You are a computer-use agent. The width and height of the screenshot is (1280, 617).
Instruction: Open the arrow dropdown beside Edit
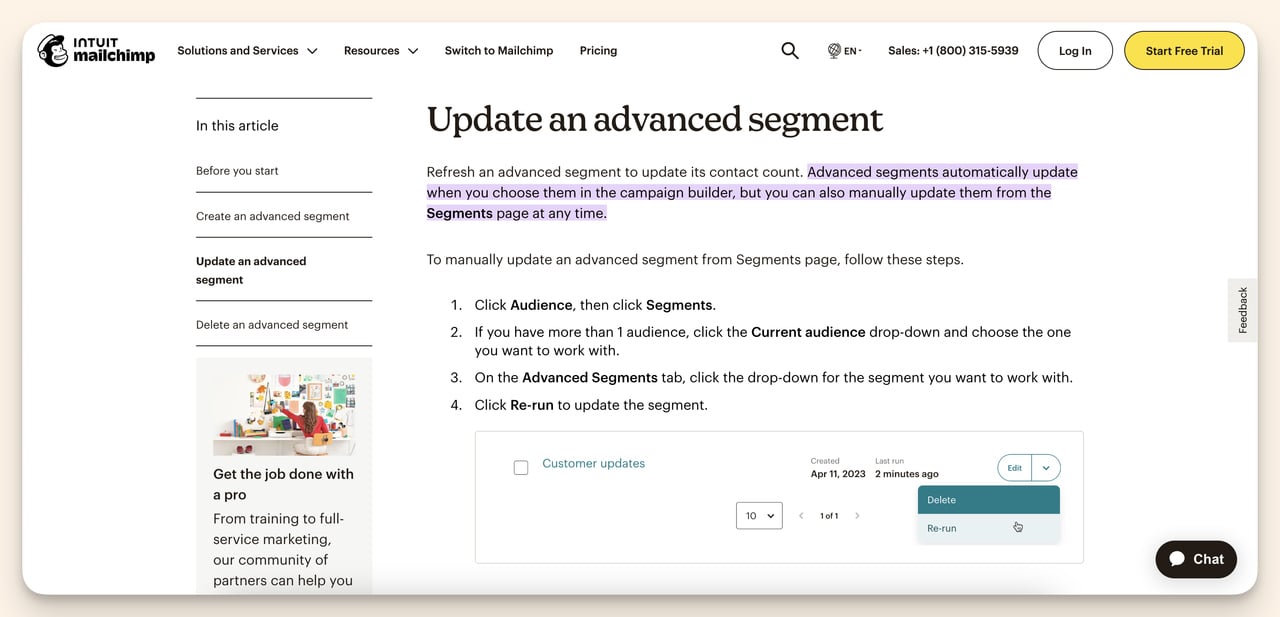tap(1046, 467)
